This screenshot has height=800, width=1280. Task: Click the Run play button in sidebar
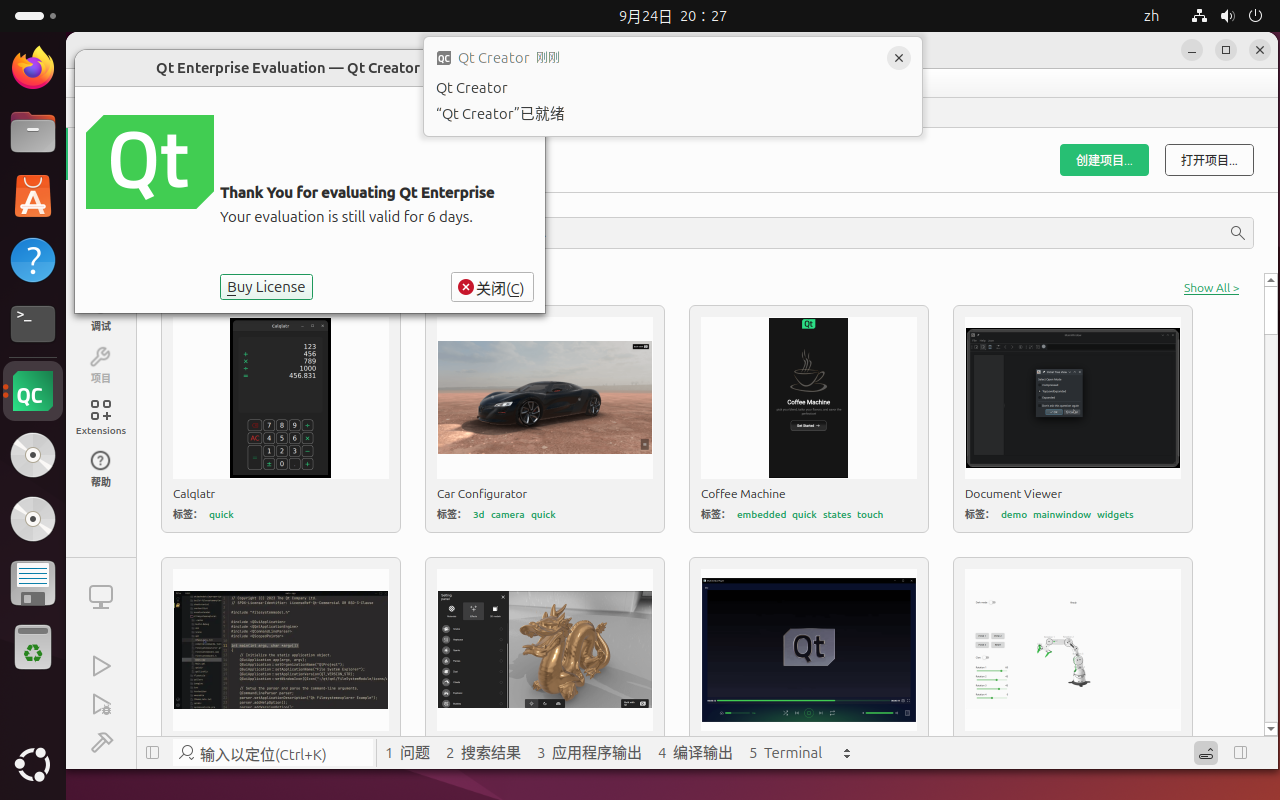(x=101, y=666)
